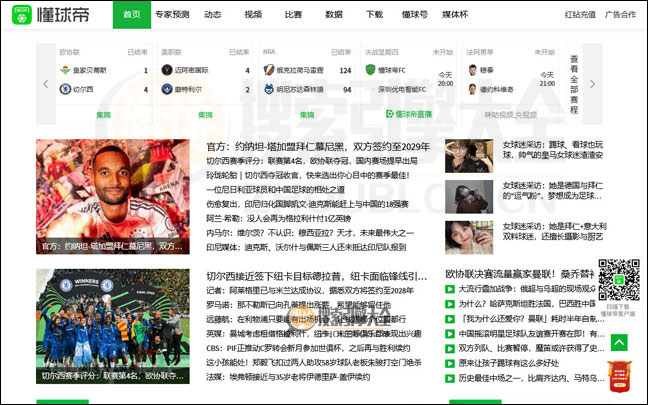The height and width of the screenshot is (405, 648).
Task: Open 玲珑轮胎 | 切尔西夺冠收官 article
Action: point(308,175)
